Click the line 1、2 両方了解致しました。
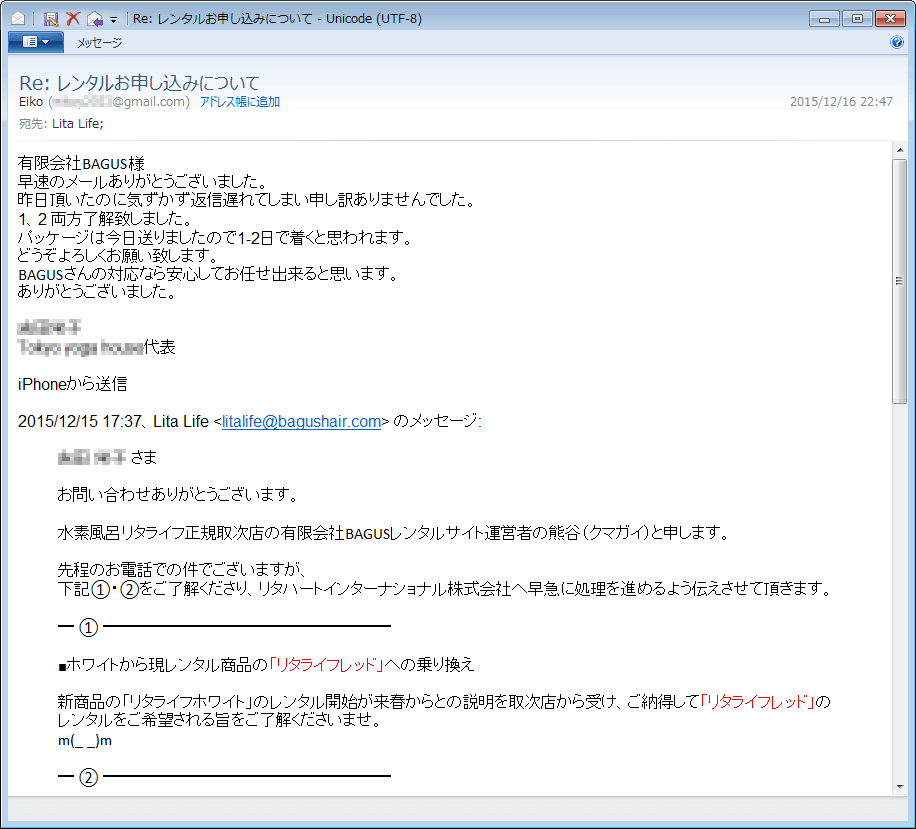Image resolution: width=916 pixels, height=829 pixels. point(106,219)
